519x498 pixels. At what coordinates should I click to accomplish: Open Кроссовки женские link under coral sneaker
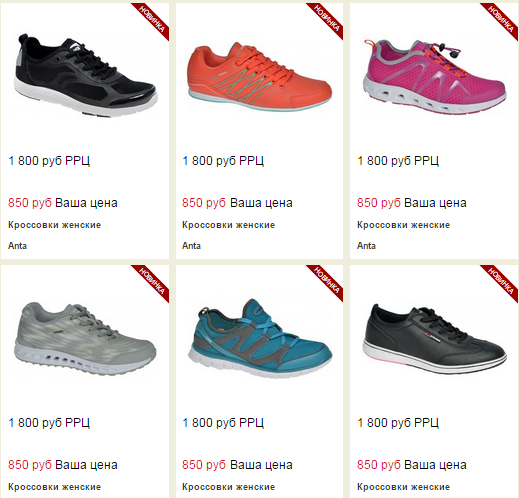click(228, 225)
